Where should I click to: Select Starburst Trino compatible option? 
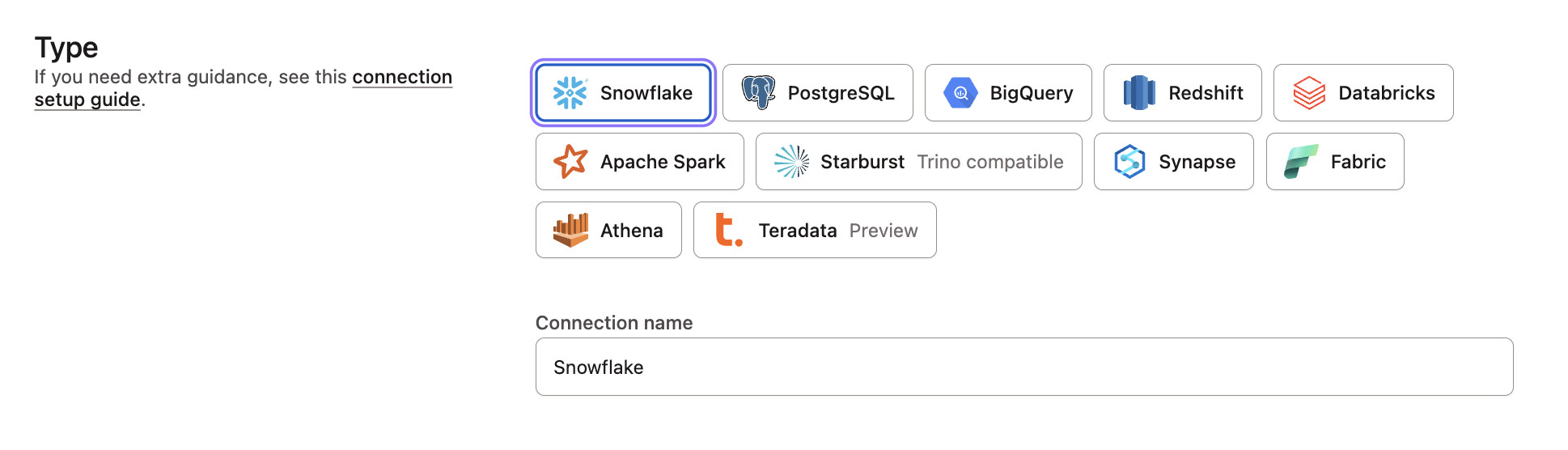[x=918, y=162]
